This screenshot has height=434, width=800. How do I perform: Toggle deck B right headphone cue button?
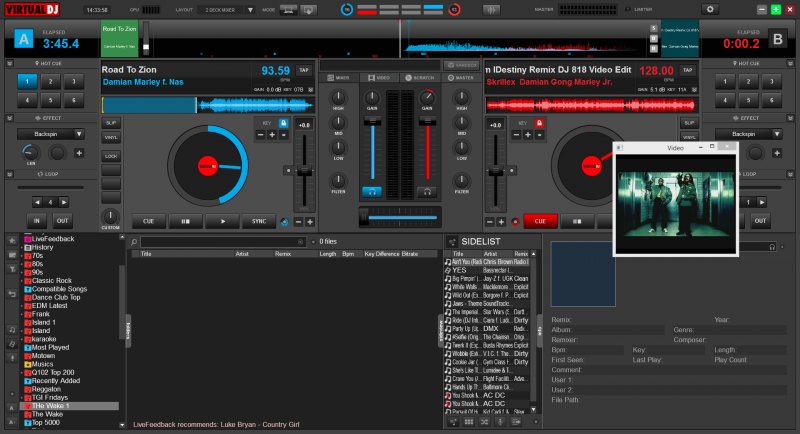[x=427, y=192]
